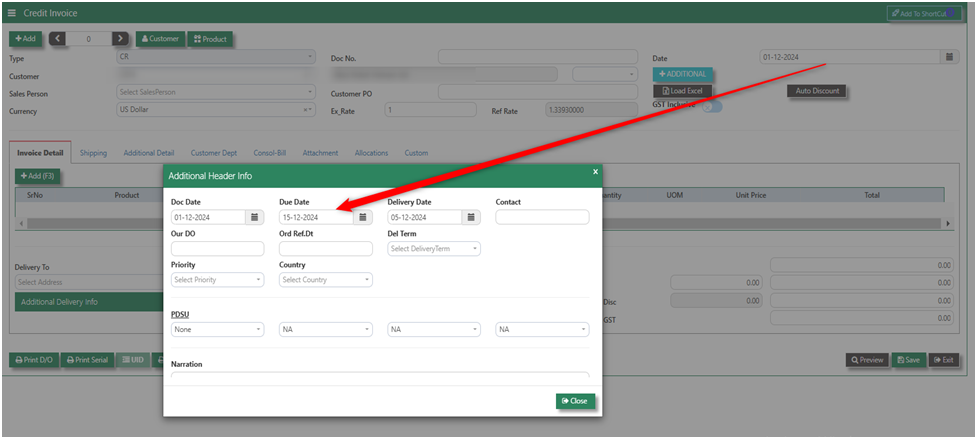Open the Select DeliveryTerm dropdown
Image resolution: width=977 pixels, height=439 pixels.
coord(434,248)
